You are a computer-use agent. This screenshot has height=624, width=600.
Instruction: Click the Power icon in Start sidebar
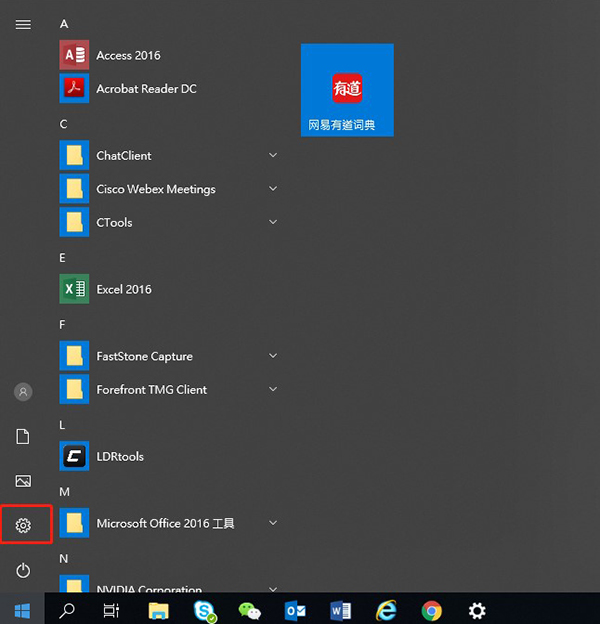click(23, 570)
